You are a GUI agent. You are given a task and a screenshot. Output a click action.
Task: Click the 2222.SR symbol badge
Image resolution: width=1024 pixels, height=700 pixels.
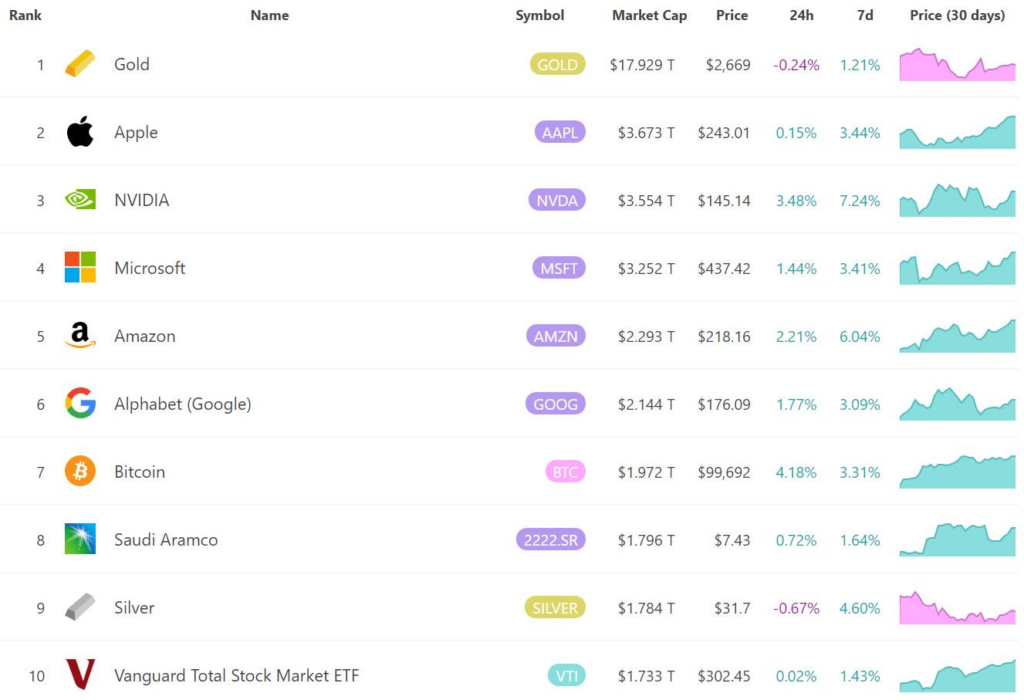pos(551,539)
